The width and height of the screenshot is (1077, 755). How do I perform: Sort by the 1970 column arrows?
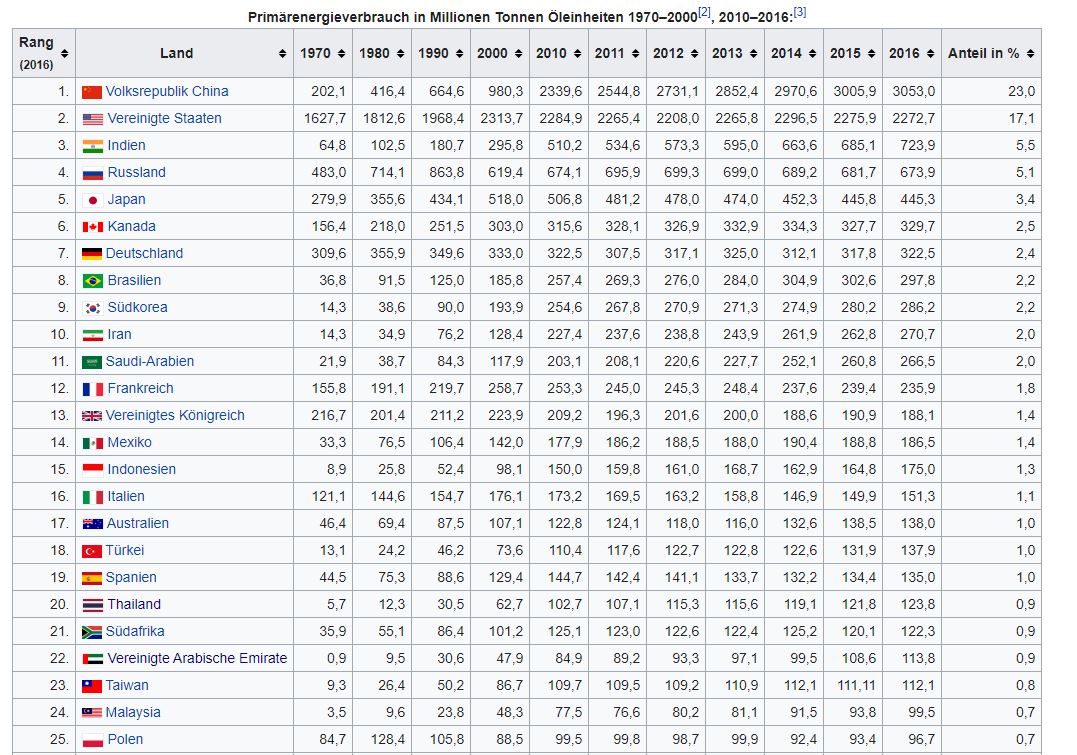click(x=341, y=54)
